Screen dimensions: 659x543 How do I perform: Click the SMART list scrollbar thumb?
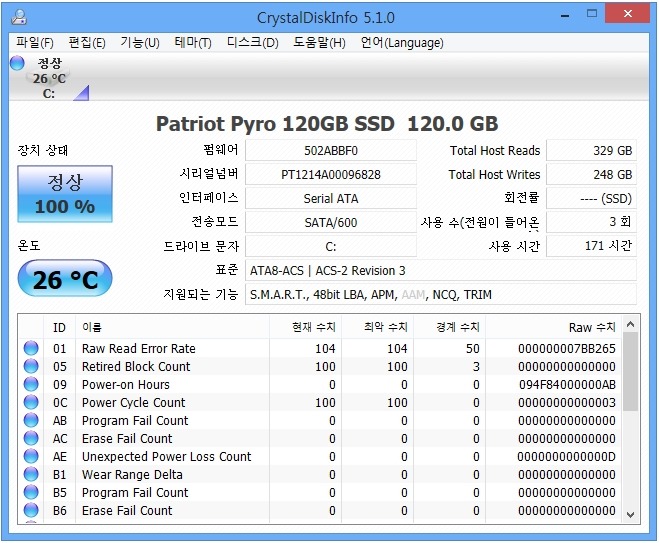630,371
